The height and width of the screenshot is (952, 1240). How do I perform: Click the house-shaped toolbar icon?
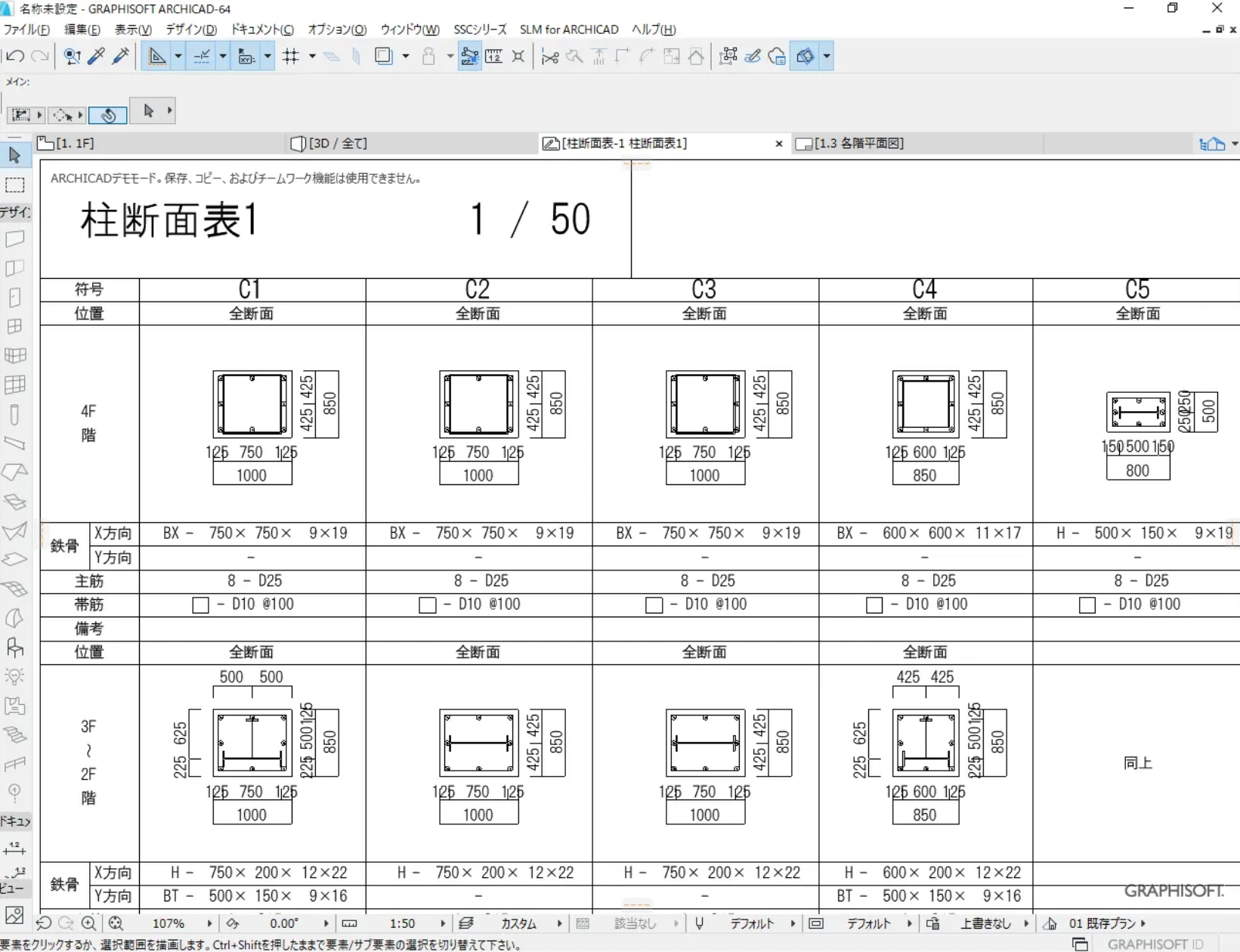696,56
